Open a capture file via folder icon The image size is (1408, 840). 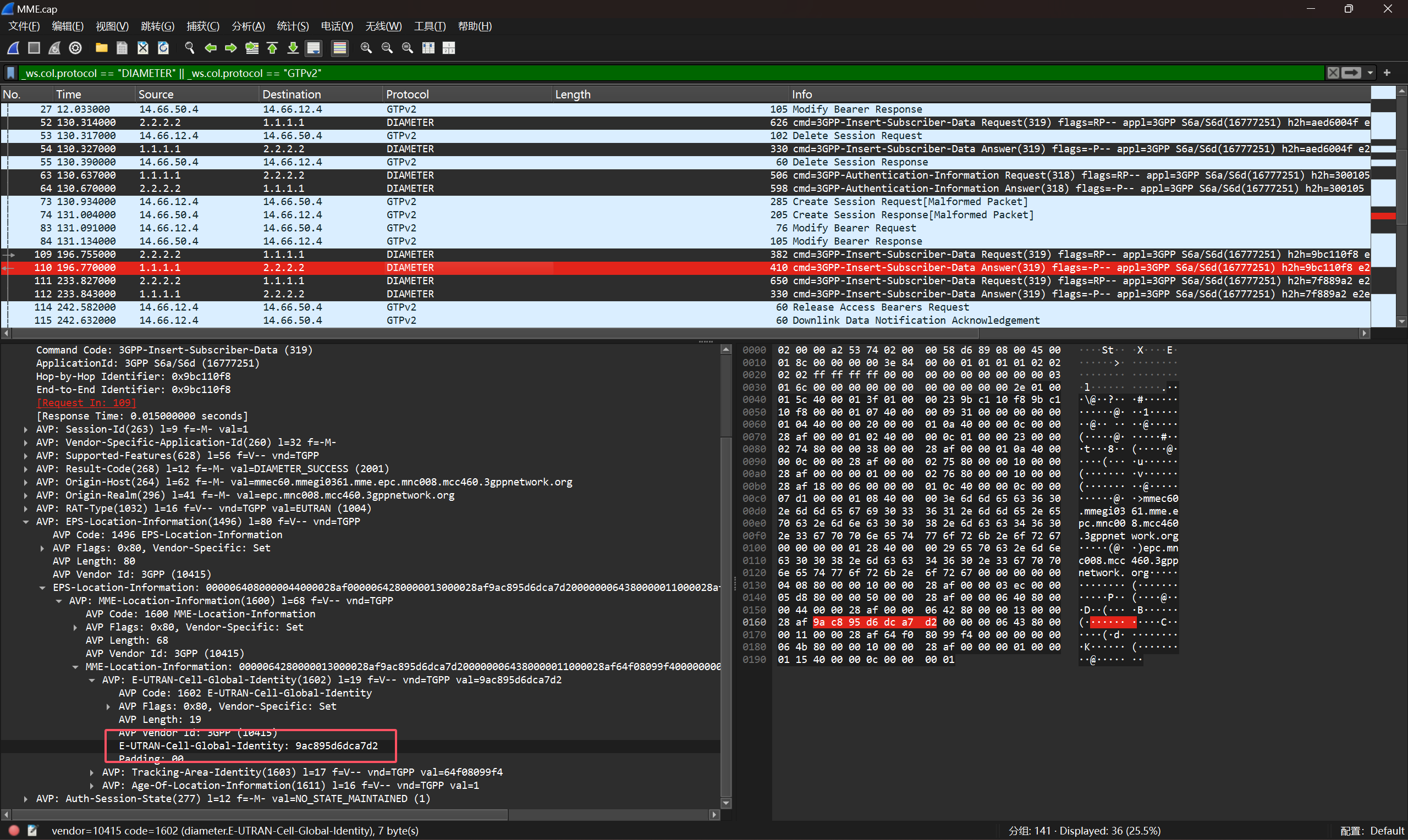click(101, 48)
